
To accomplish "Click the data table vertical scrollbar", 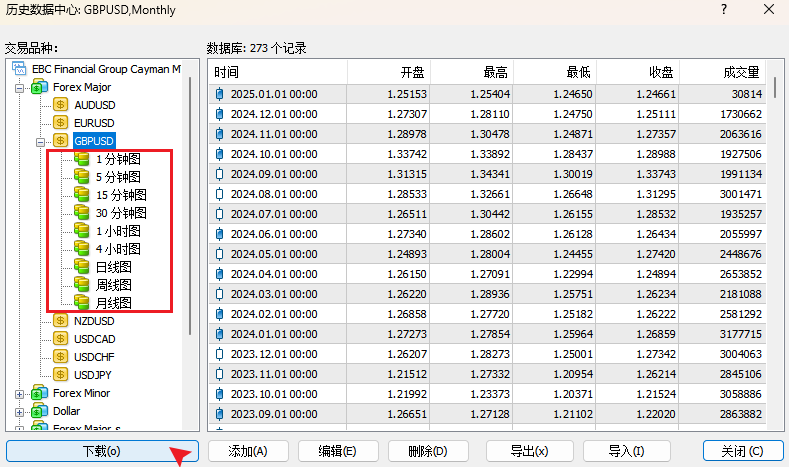I will coord(774,250).
